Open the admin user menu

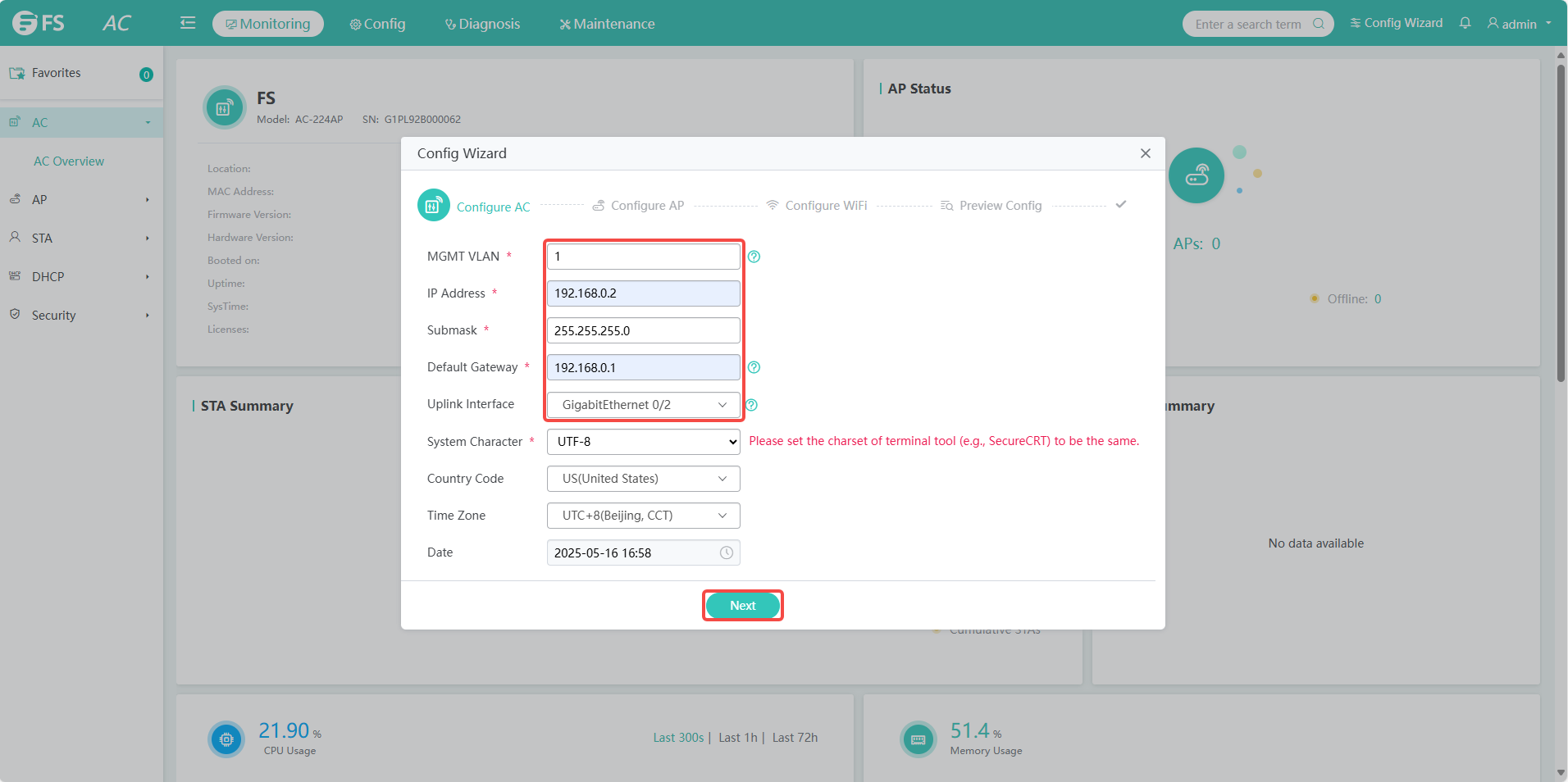[x=1519, y=24]
